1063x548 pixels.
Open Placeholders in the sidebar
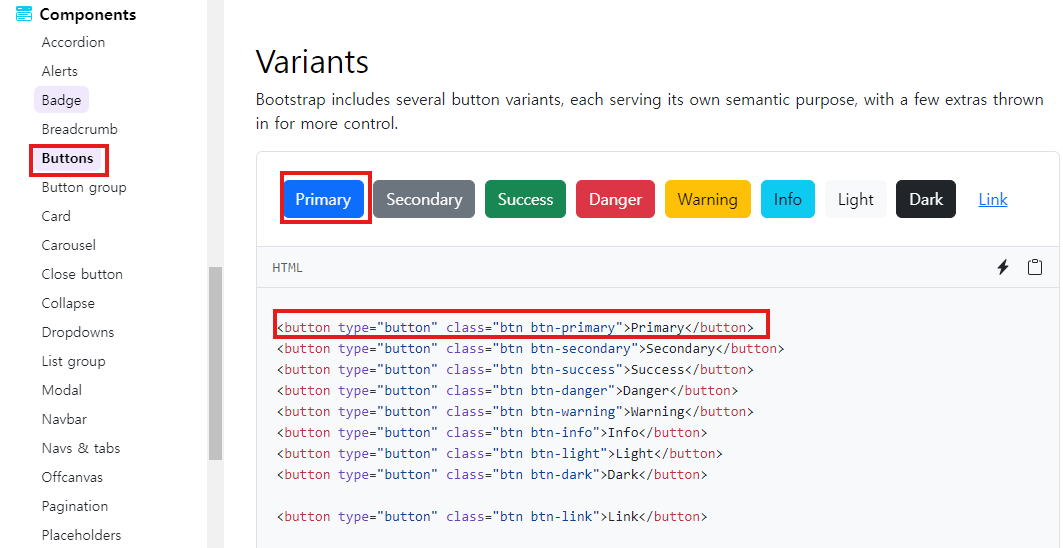point(81,535)
